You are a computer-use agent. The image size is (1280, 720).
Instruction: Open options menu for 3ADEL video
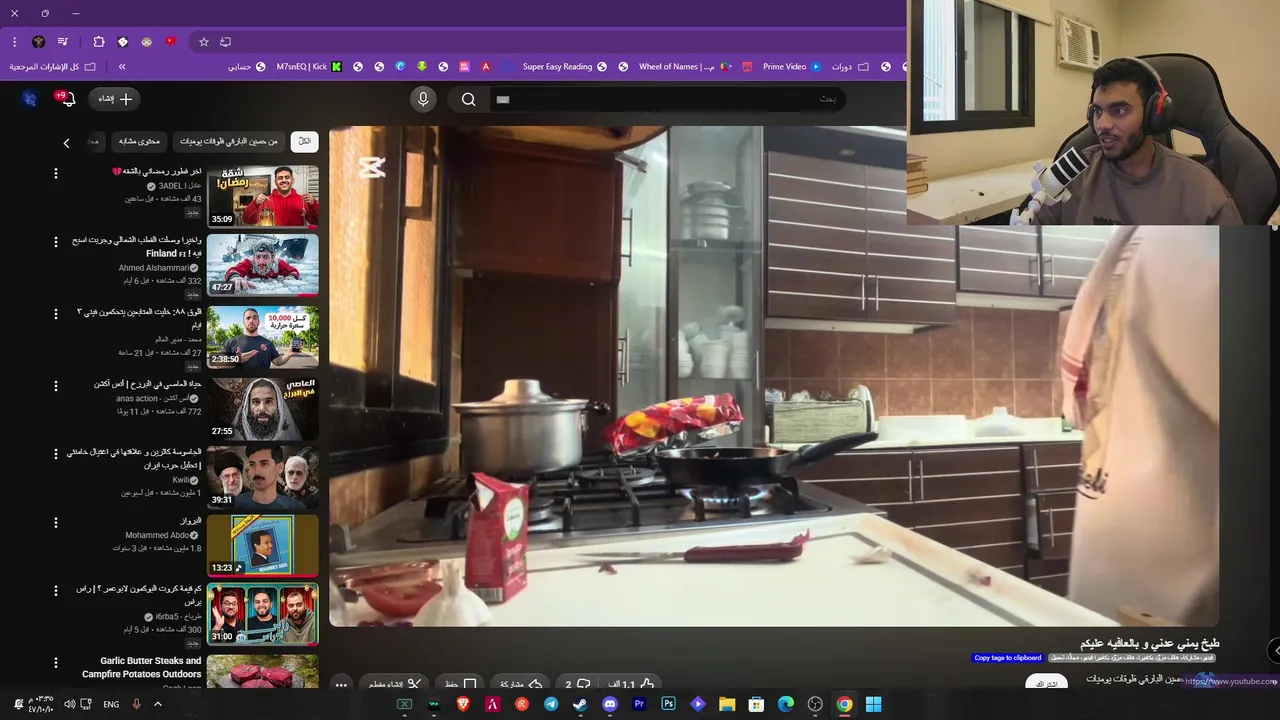[x=55, y=173]
